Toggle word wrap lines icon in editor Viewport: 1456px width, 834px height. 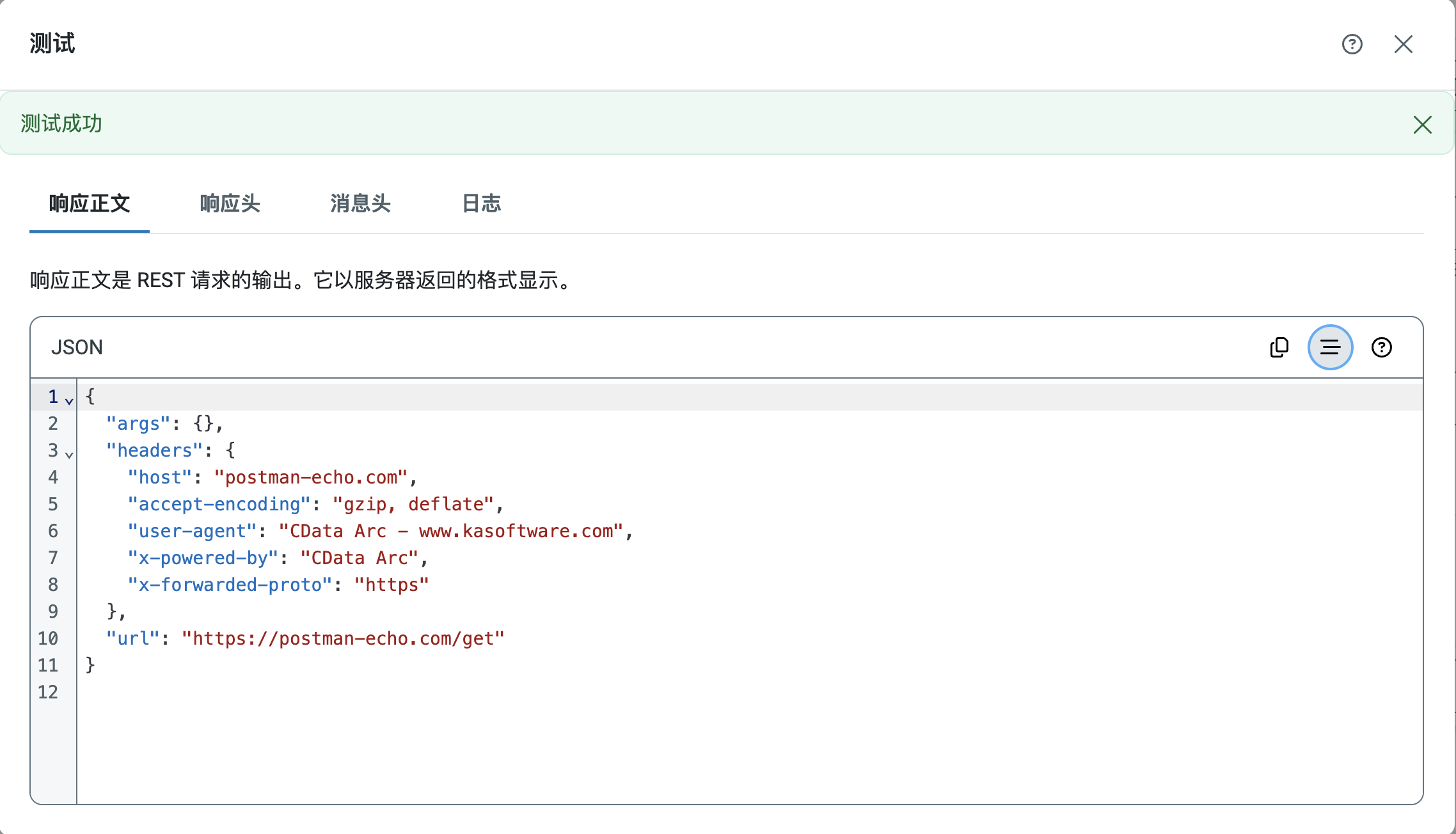point(1330,347)
